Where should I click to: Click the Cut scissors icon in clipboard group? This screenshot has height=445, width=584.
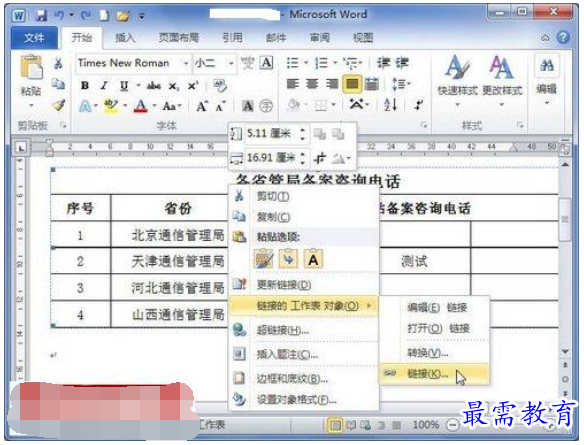(58, 63)
